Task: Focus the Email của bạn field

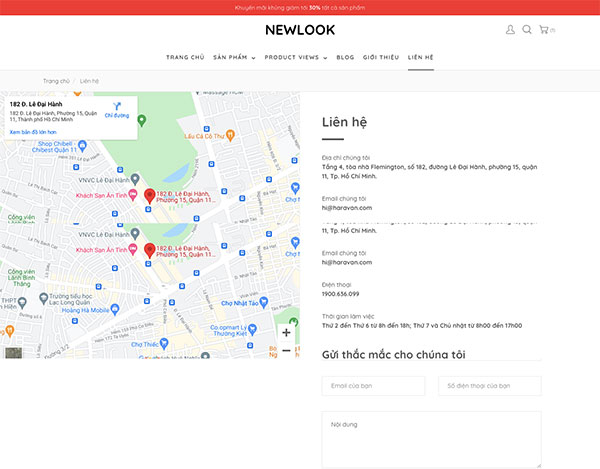Action: tap(373, 386)
